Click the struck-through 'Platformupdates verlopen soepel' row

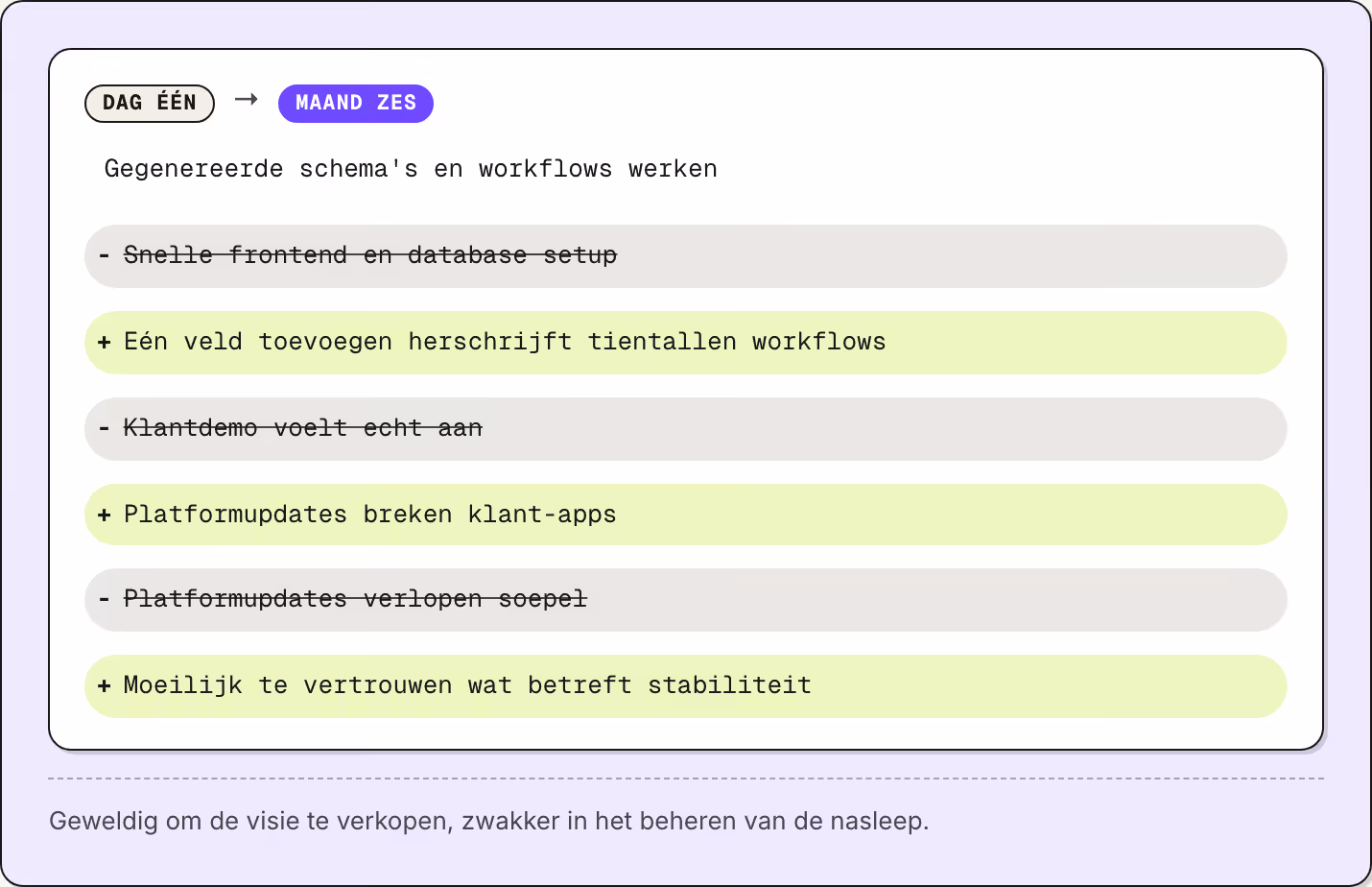686,600
